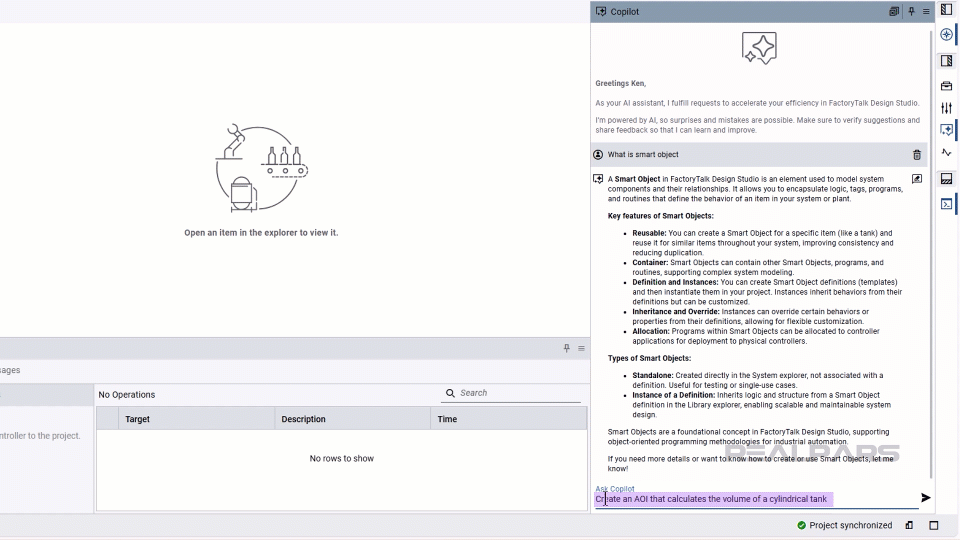Click 'Key features of Smart Objects:' heading
The width and height of the screenshot is (960, 540).
(x=661, y=216)
